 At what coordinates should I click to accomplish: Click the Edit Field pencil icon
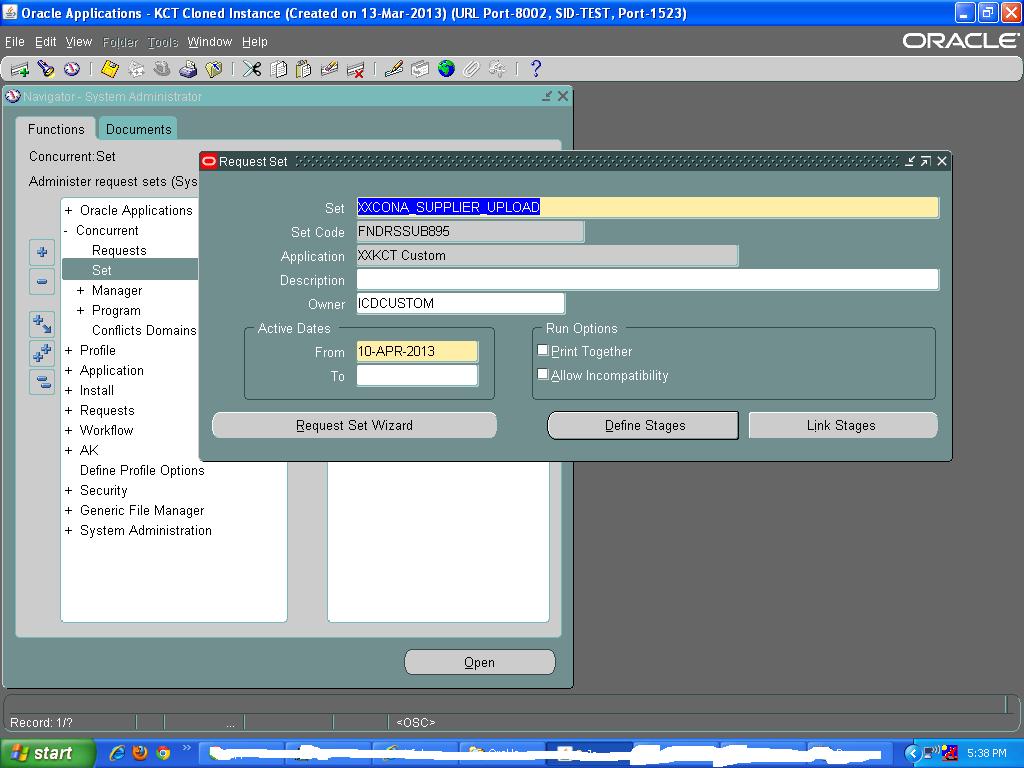point(394,69)
